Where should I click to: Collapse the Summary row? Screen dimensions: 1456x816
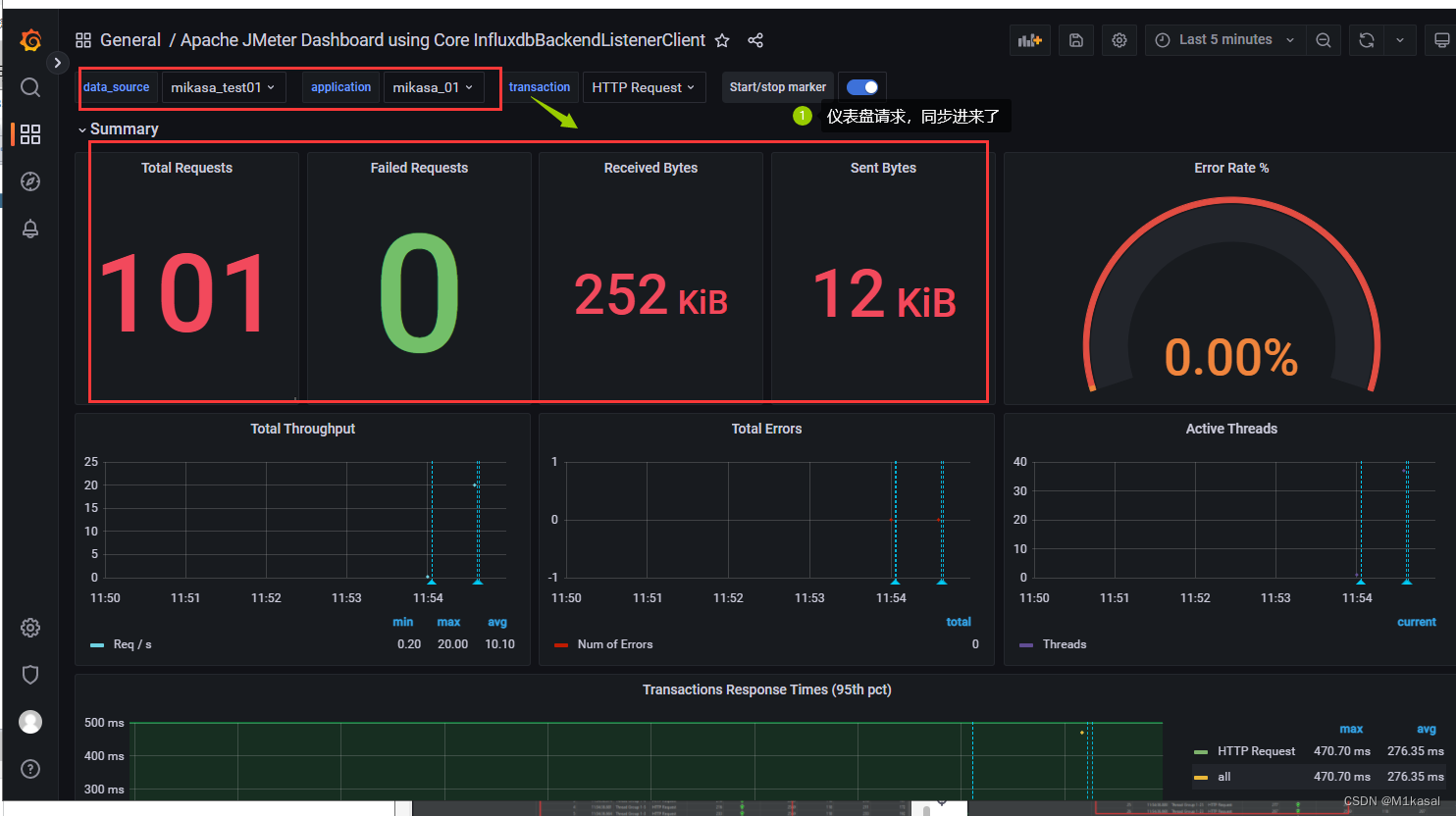[x=118, y=129]
